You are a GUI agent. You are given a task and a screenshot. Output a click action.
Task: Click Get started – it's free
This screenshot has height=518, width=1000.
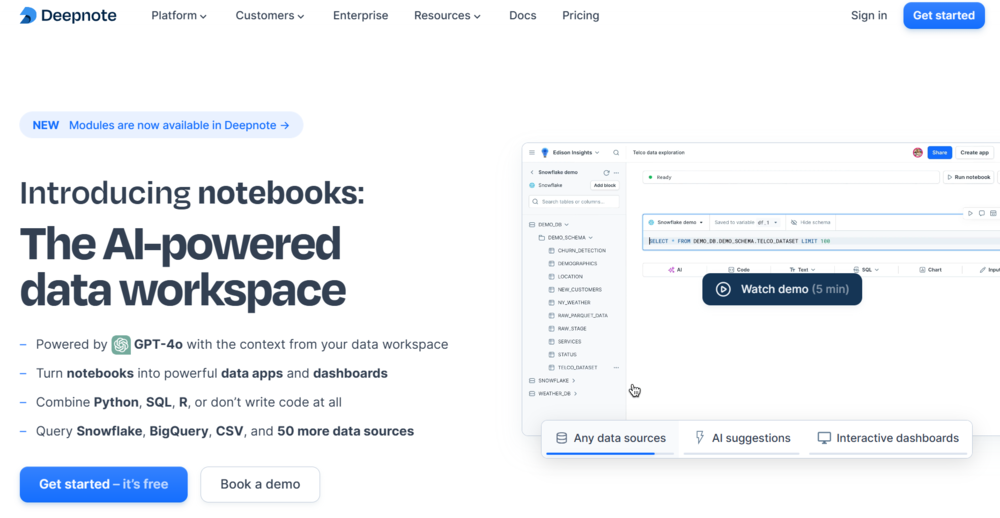(x=103, y=484)
